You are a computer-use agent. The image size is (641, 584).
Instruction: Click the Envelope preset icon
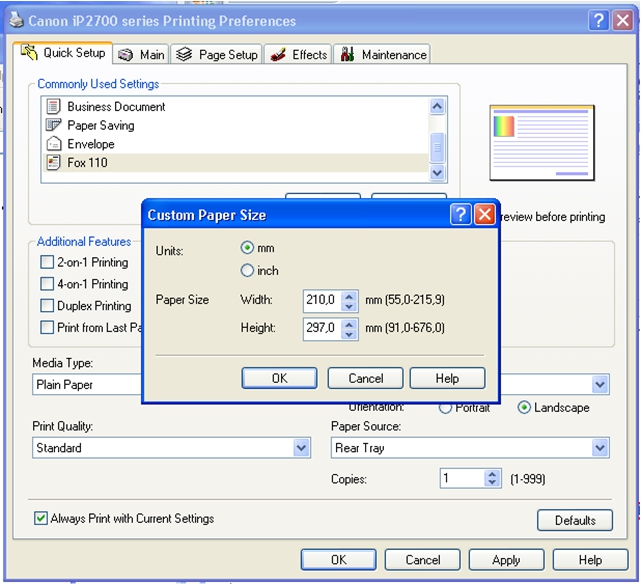click(x=54, y=144)
